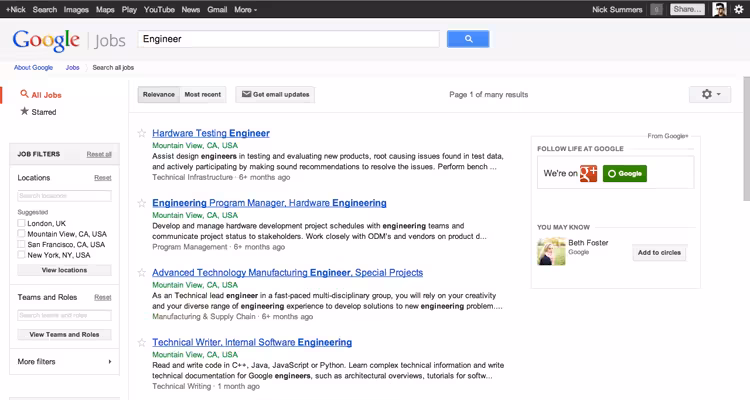750x400 pixels.
Task: Follow Google on Google+ green button
Action: tap(625, 173)
